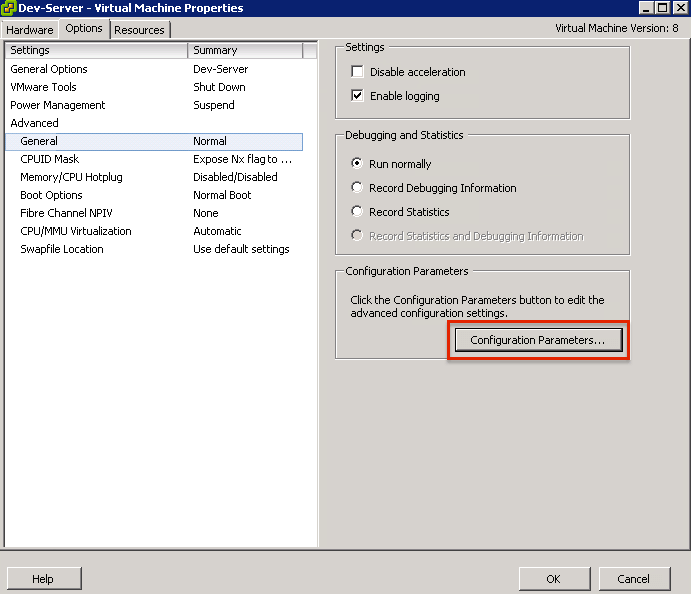
Task: Select Swapfile Location setting
Action: [61, 249]
